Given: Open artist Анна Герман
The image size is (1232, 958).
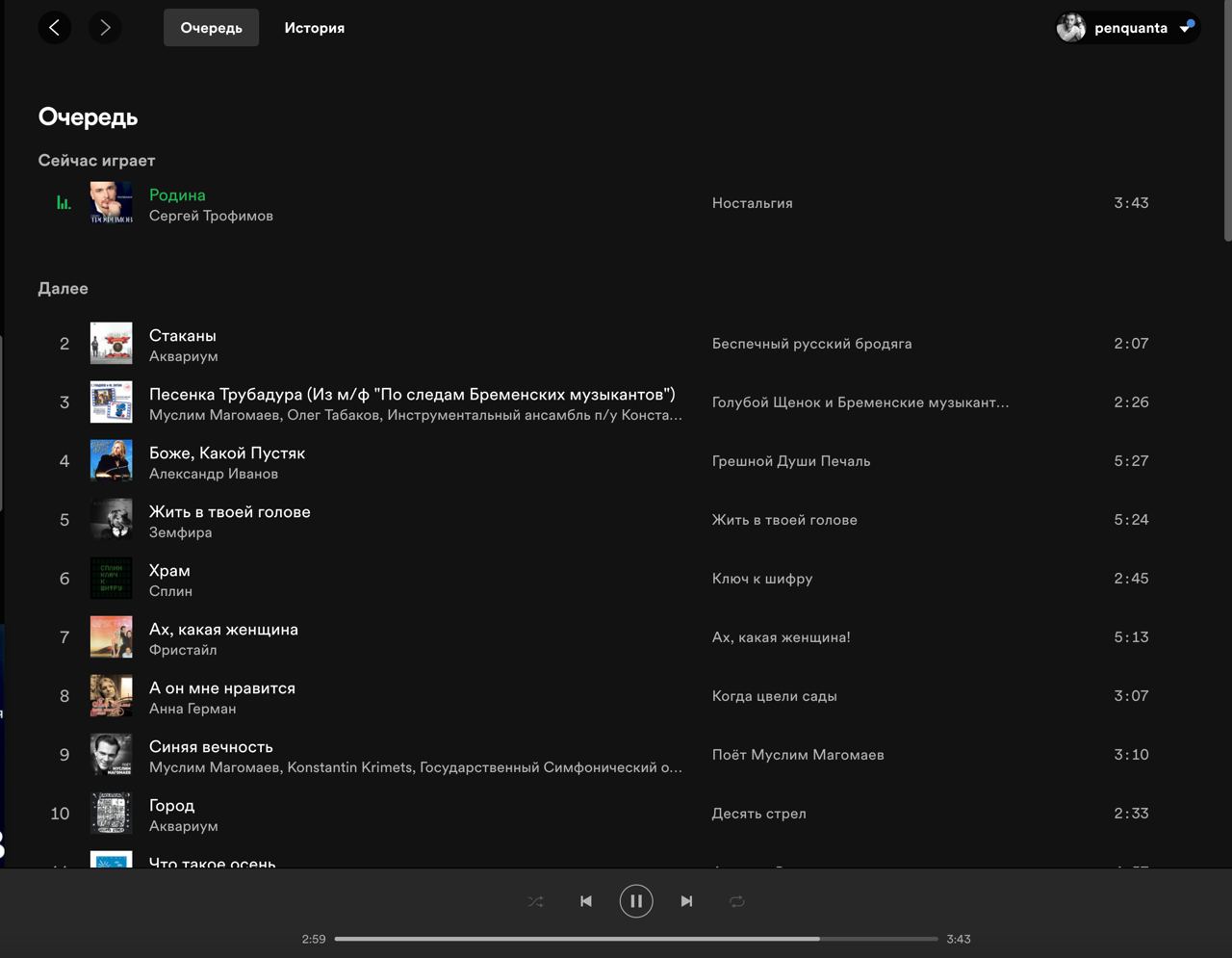Looking at the screenshot, I should 192,709.
